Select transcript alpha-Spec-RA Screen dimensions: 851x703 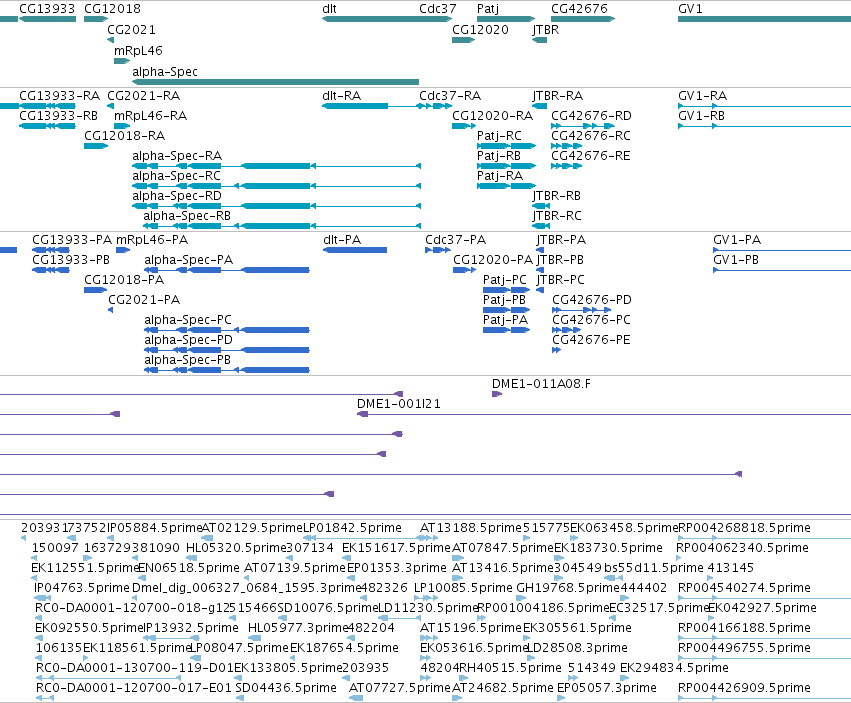[x=276, y=166]
